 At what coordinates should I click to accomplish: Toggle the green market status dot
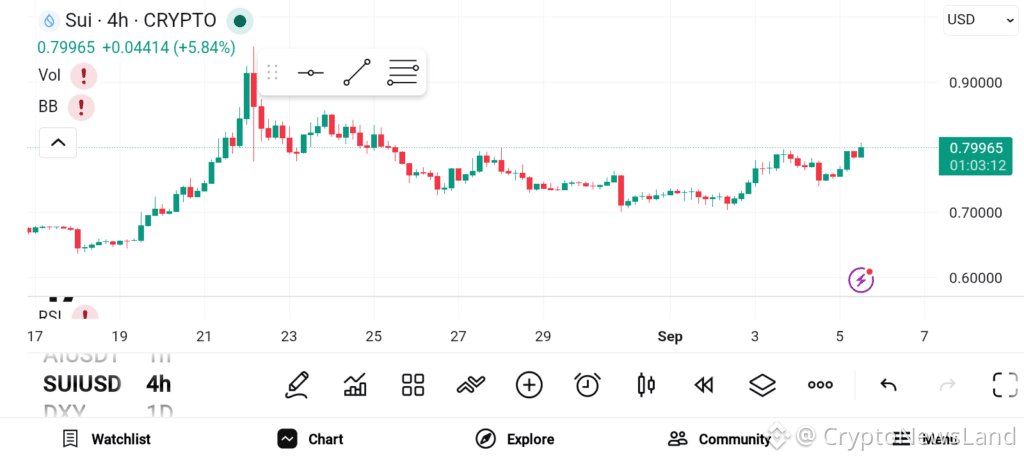click(240, 21)
